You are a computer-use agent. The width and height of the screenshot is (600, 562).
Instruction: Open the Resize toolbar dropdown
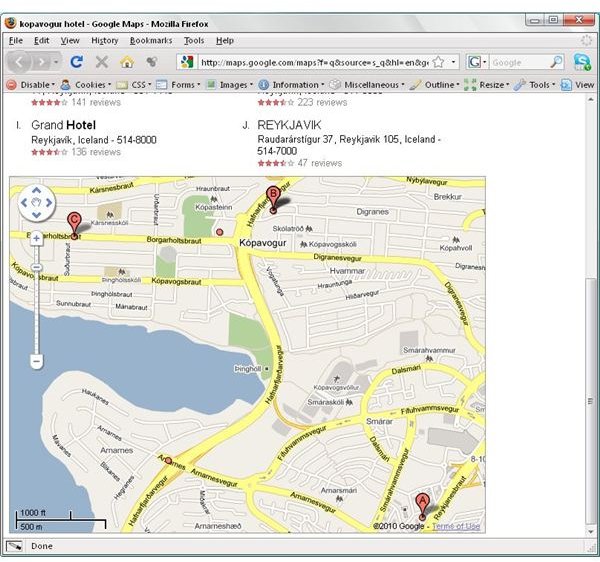click(x=487, y=85)
